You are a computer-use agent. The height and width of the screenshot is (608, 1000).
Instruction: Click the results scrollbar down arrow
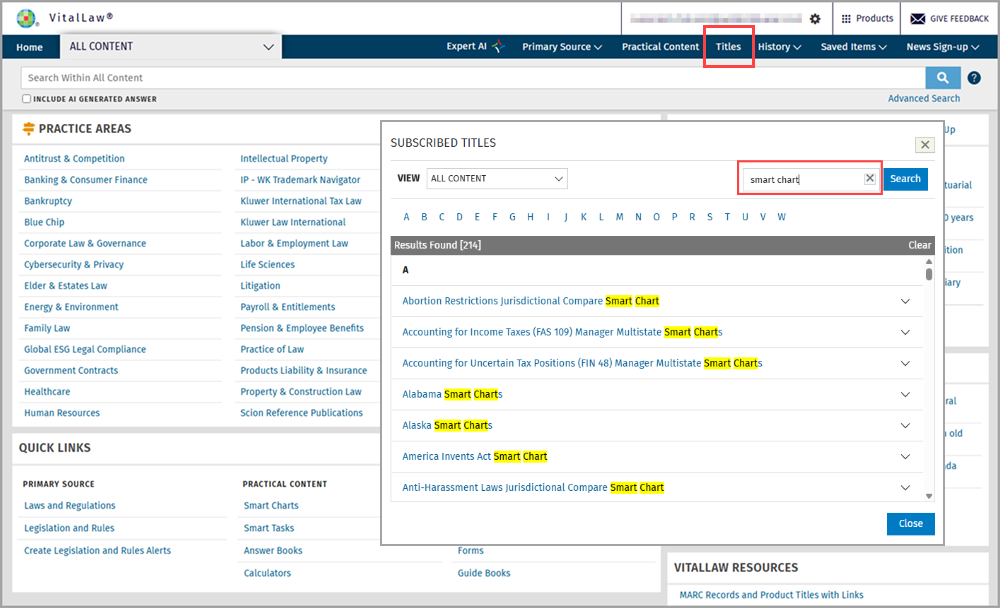coord(929,496)
